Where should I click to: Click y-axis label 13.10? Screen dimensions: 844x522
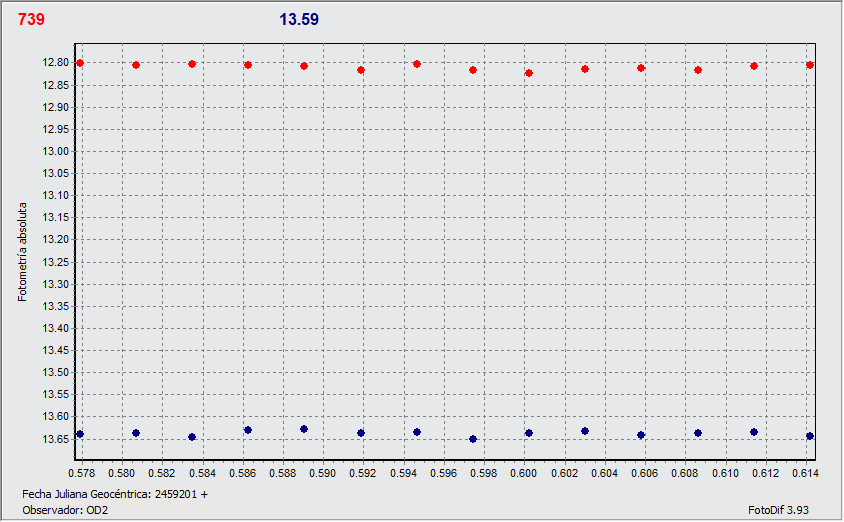(56, 195)
